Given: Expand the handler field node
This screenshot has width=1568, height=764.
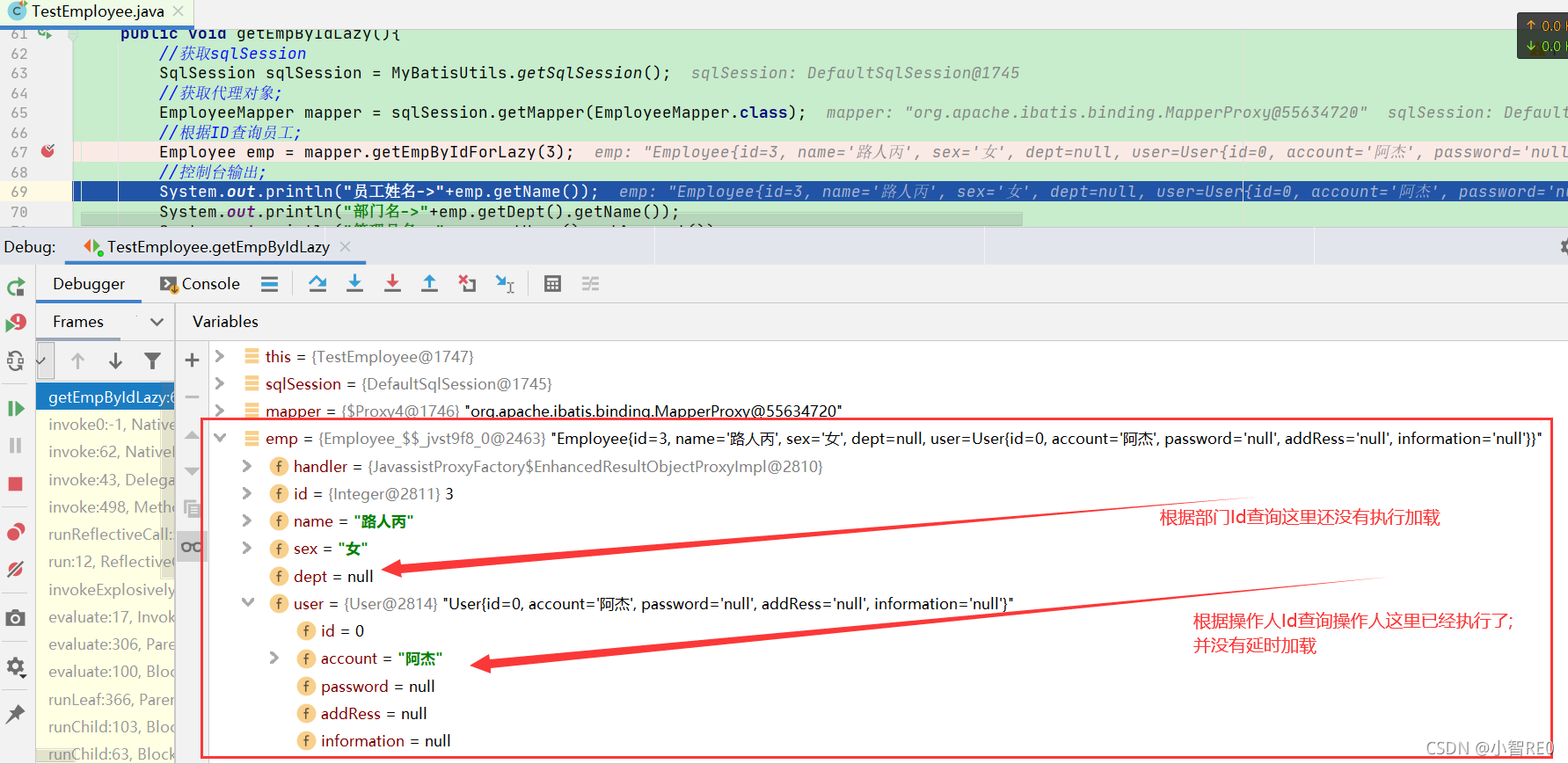Looking at the screenshot, I should coord(247,466).
